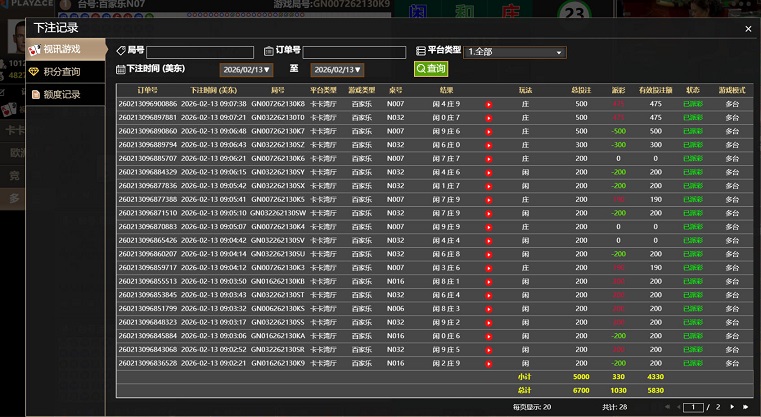Play video replay for order 260213096900886

click(x=489, y=104)
